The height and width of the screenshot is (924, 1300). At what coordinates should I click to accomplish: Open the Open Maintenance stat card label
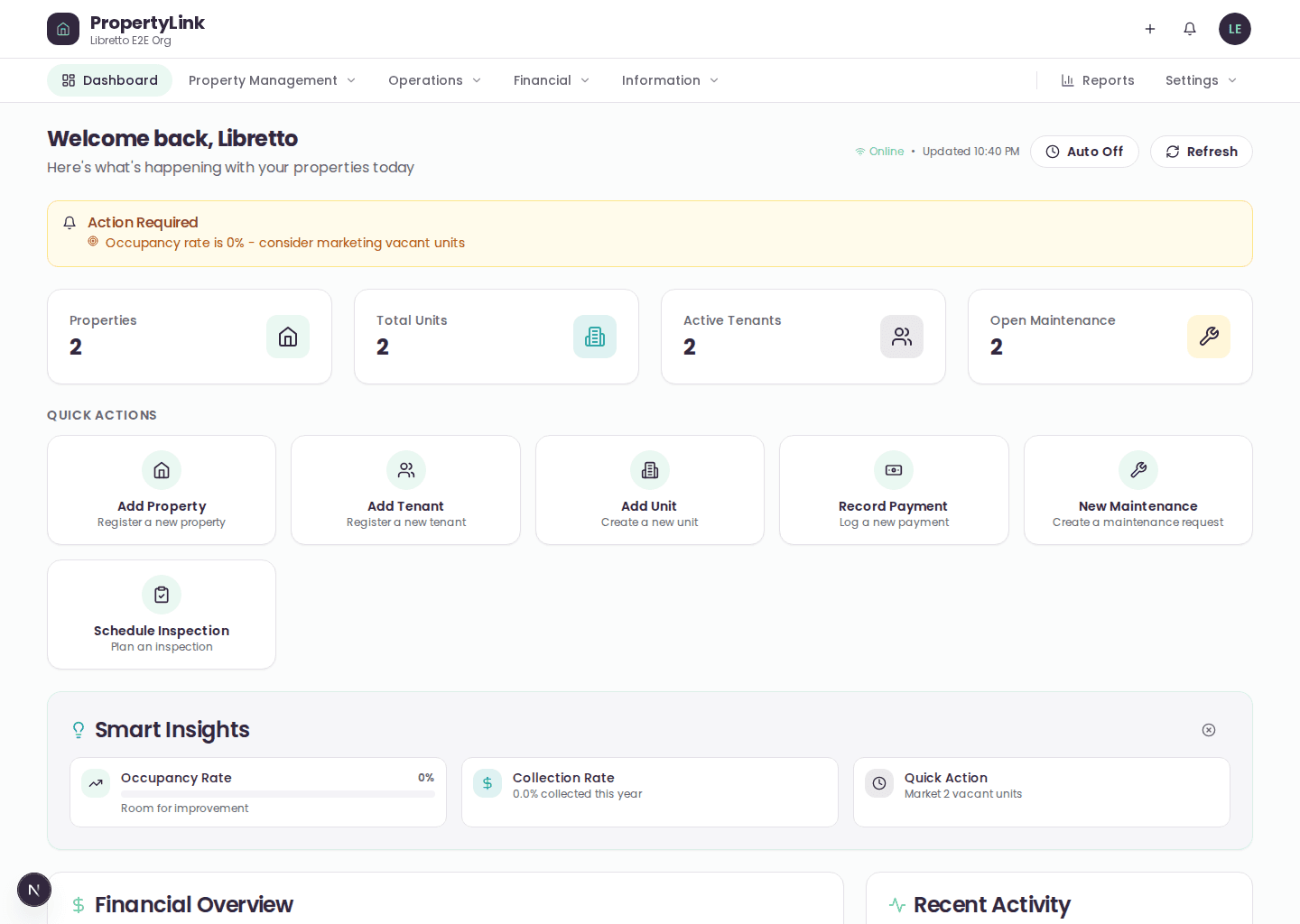tap(1053, 320)
